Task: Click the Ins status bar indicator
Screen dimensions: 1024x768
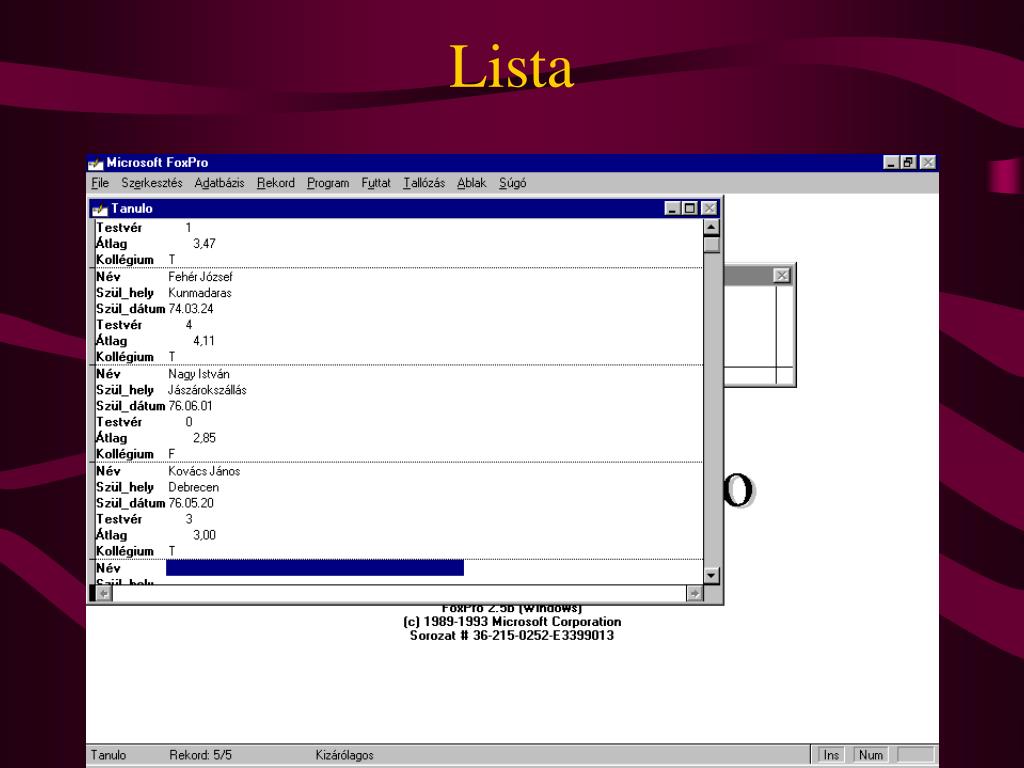Action: pyautogui.click(x=831, y=755)
